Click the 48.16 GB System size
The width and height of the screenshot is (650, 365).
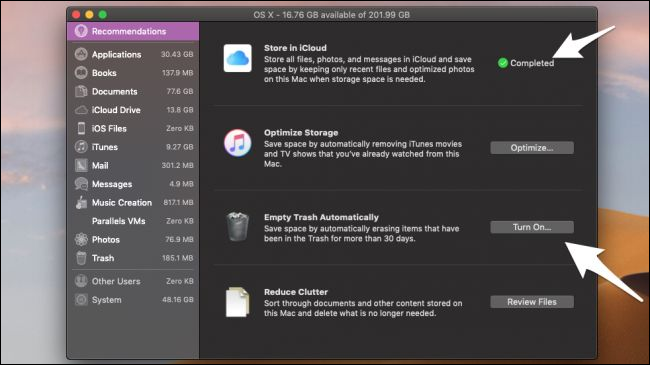click(178, 299)
